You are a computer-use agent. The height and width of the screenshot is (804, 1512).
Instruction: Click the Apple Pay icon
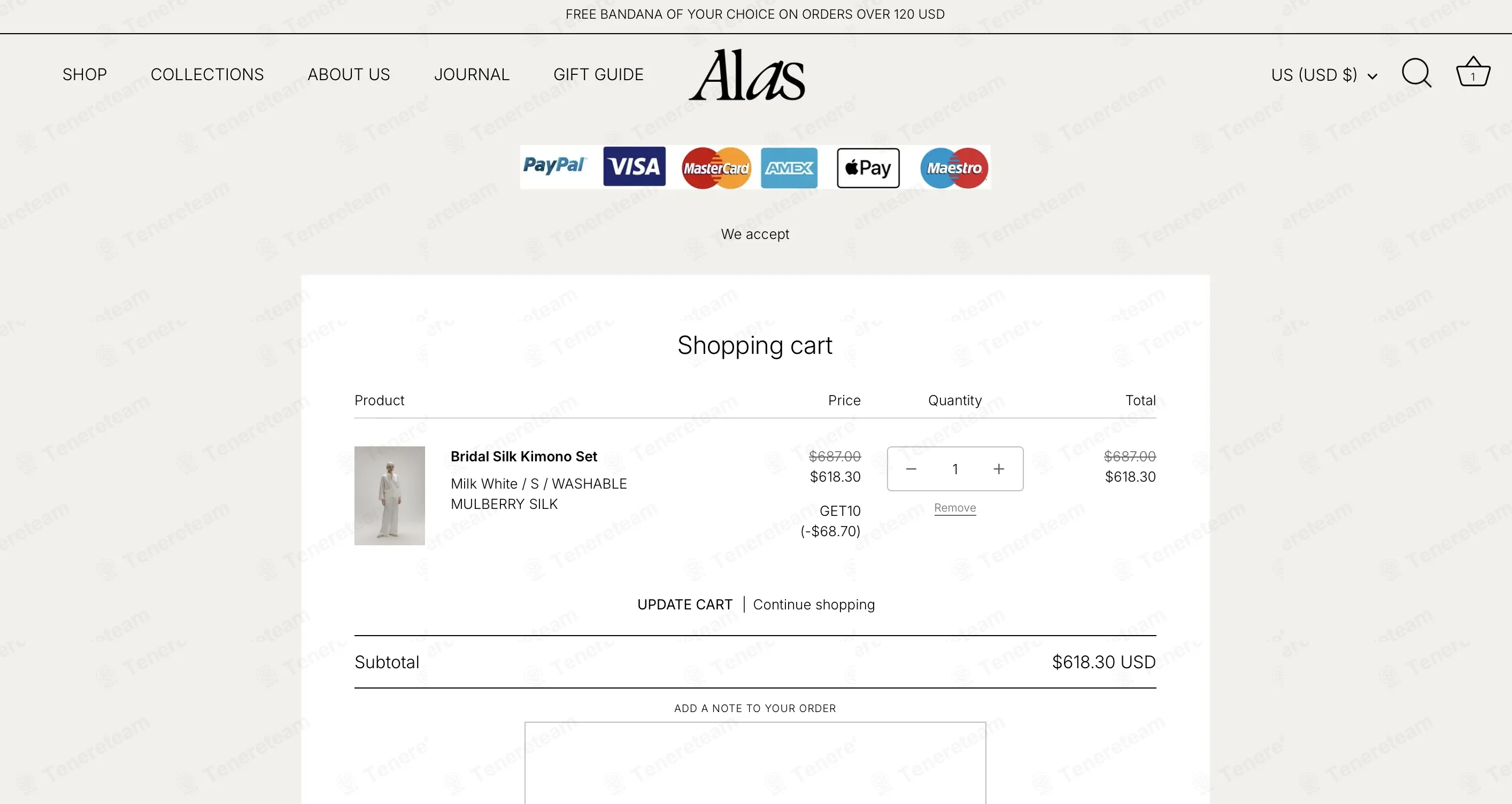point(868,168)
